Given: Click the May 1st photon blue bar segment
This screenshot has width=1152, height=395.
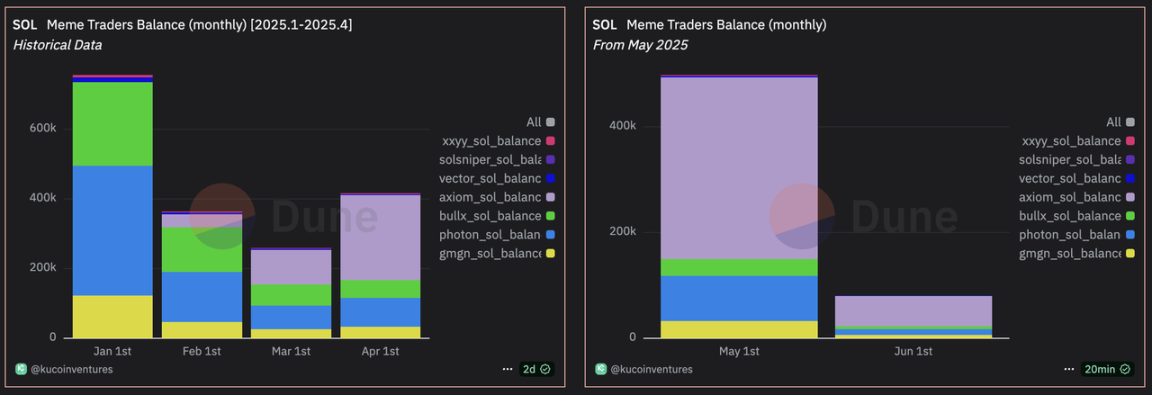Looking at the screenshot, I should point(739,298).
